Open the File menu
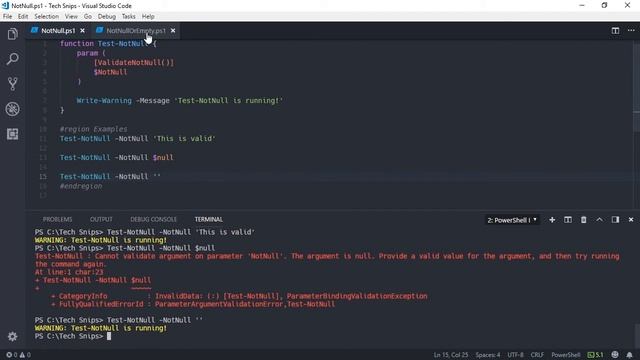Viewport: 640px width, 360px height. click(x=7, y=16)
